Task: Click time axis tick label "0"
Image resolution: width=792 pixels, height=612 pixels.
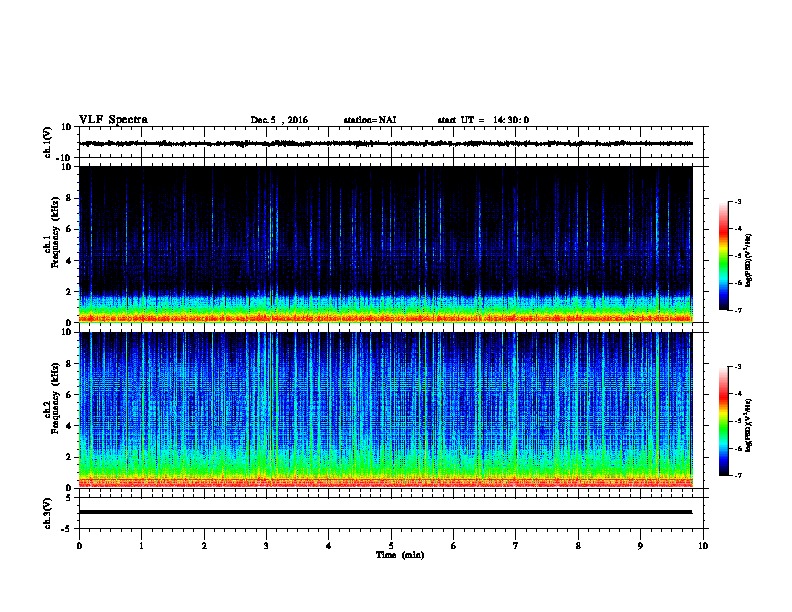Action: pyautogui.click(x=79, y=546)
